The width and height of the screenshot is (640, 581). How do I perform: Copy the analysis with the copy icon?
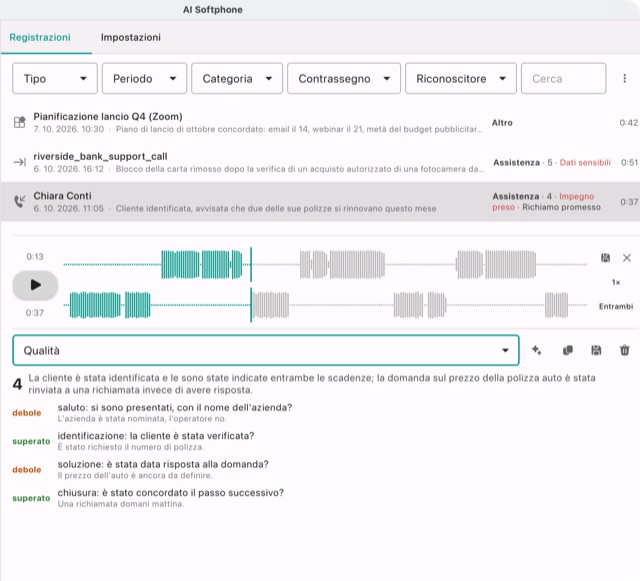(567, 350)
